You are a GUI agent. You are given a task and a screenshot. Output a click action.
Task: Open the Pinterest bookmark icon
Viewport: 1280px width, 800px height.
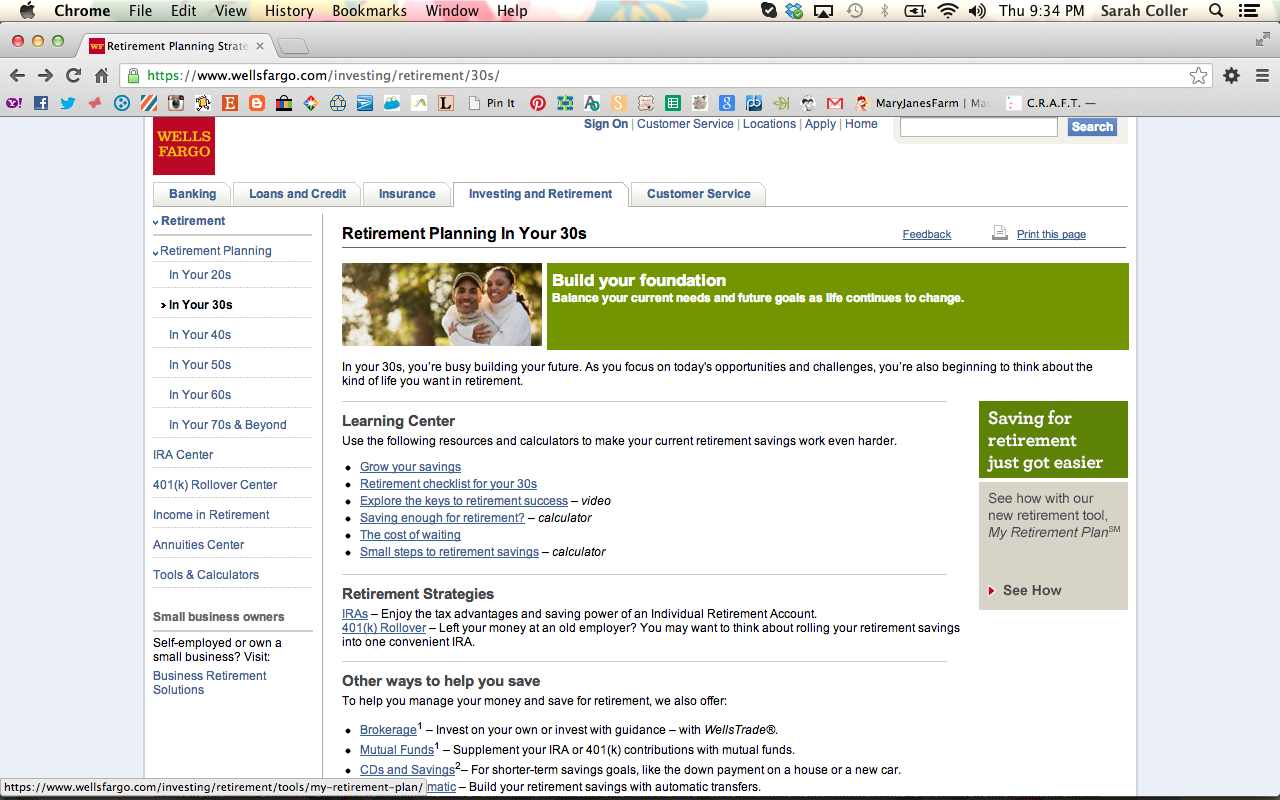[x=538, y=103]
